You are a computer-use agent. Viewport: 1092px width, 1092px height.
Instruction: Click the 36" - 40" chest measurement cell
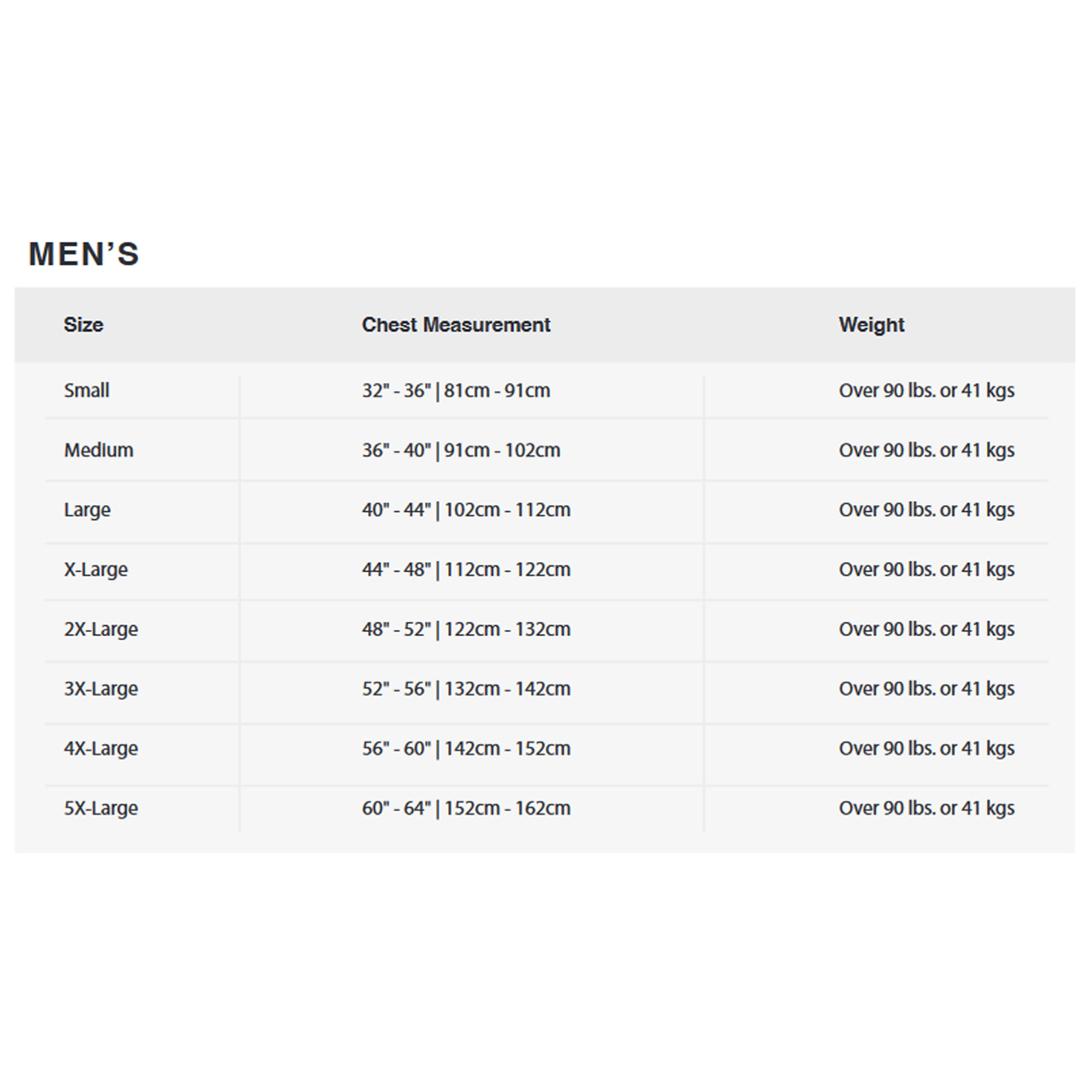point(461,450)
